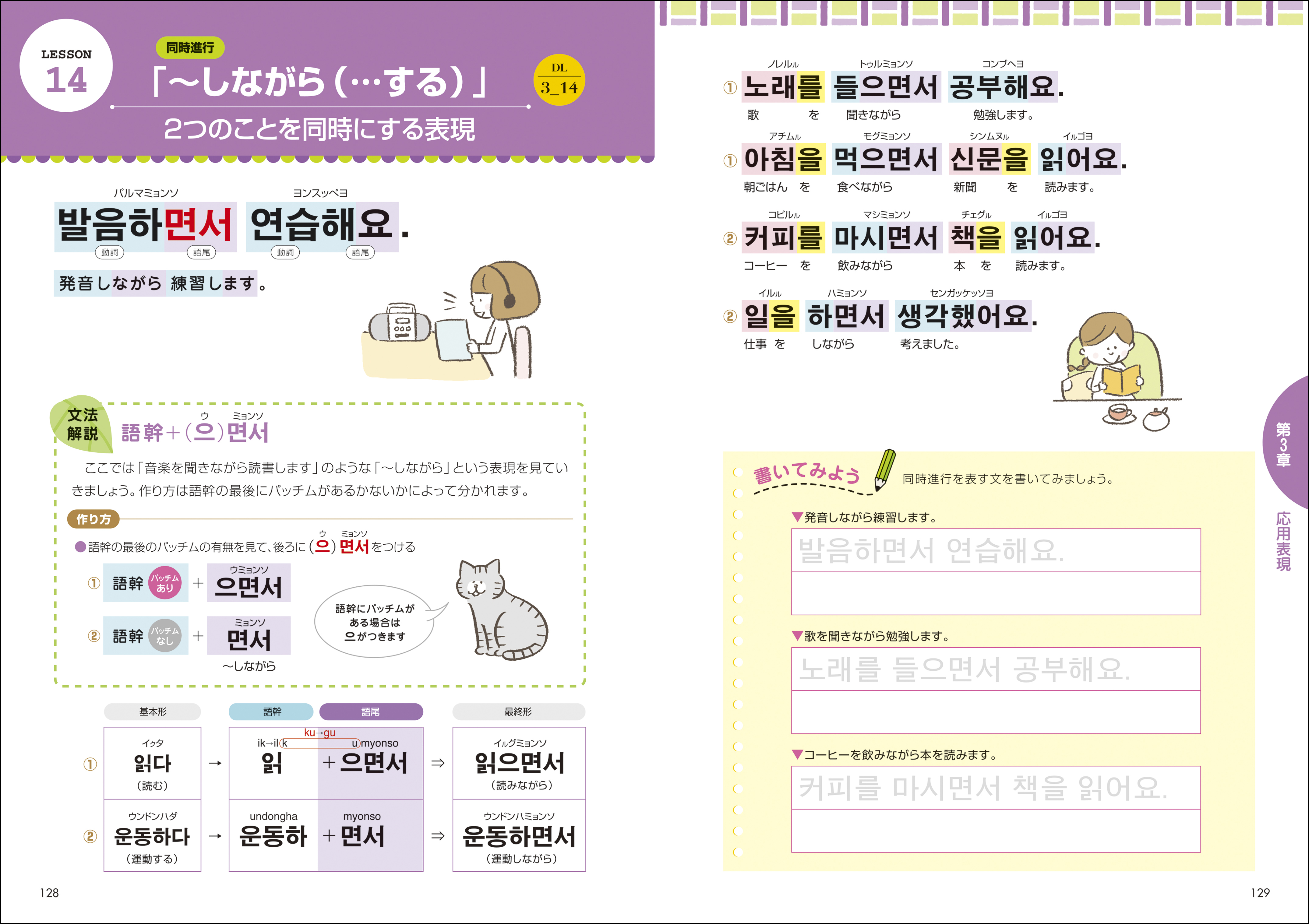Click the word 먹으면서
This screenshot has width=1309, height=924.
(887, 159)
